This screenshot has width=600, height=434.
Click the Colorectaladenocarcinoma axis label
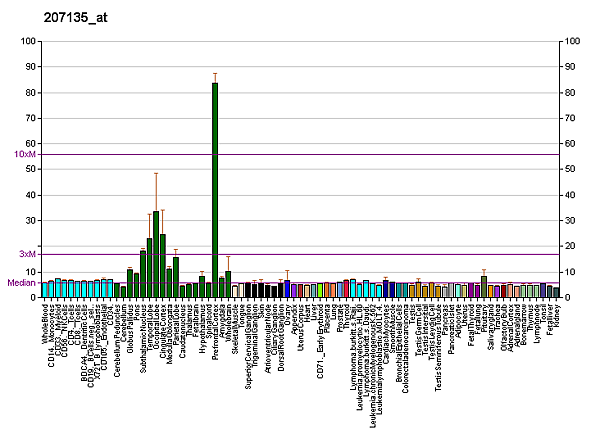pos(405,349)
